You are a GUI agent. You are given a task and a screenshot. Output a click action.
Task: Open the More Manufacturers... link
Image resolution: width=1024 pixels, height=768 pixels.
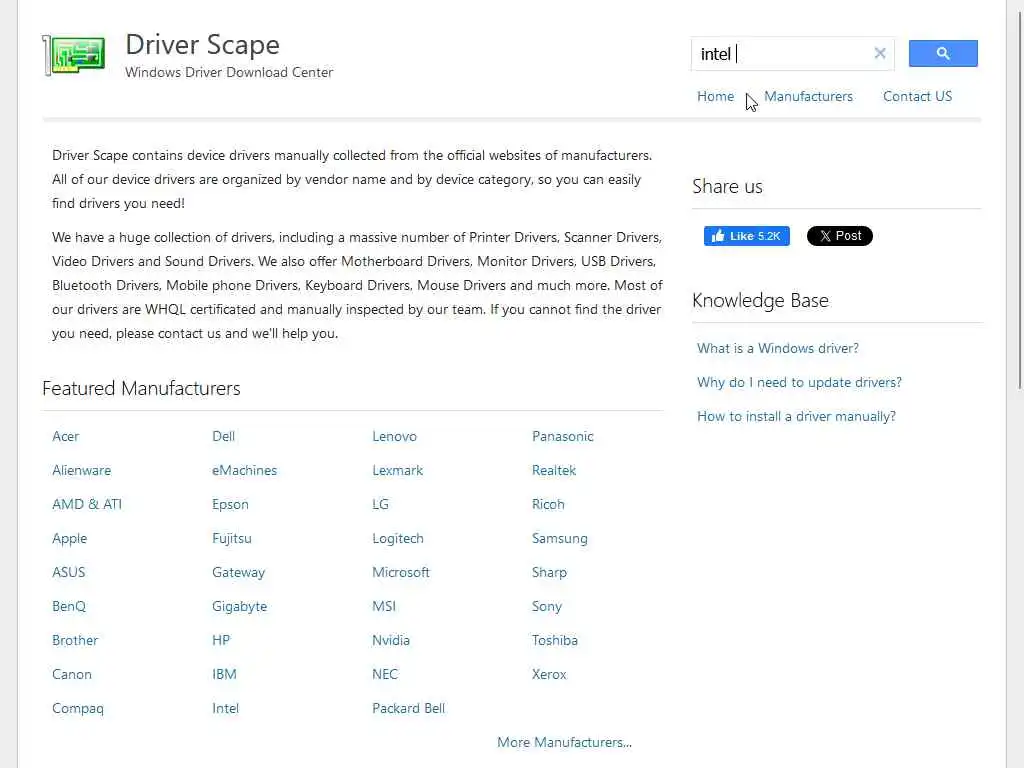[x=564, y=742]
